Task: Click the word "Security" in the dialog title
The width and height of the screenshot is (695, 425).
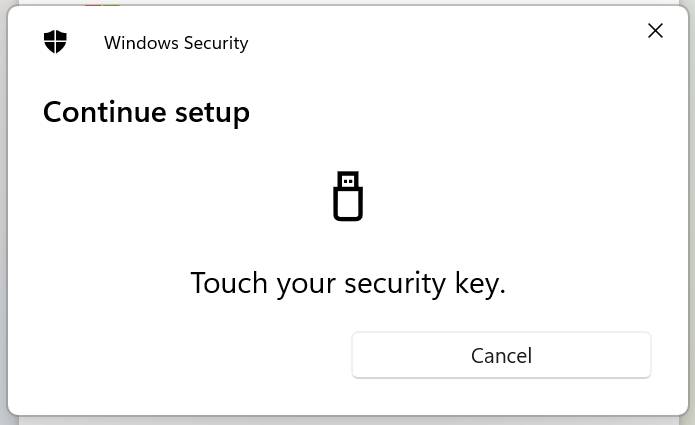Action: tap(216, 44)
